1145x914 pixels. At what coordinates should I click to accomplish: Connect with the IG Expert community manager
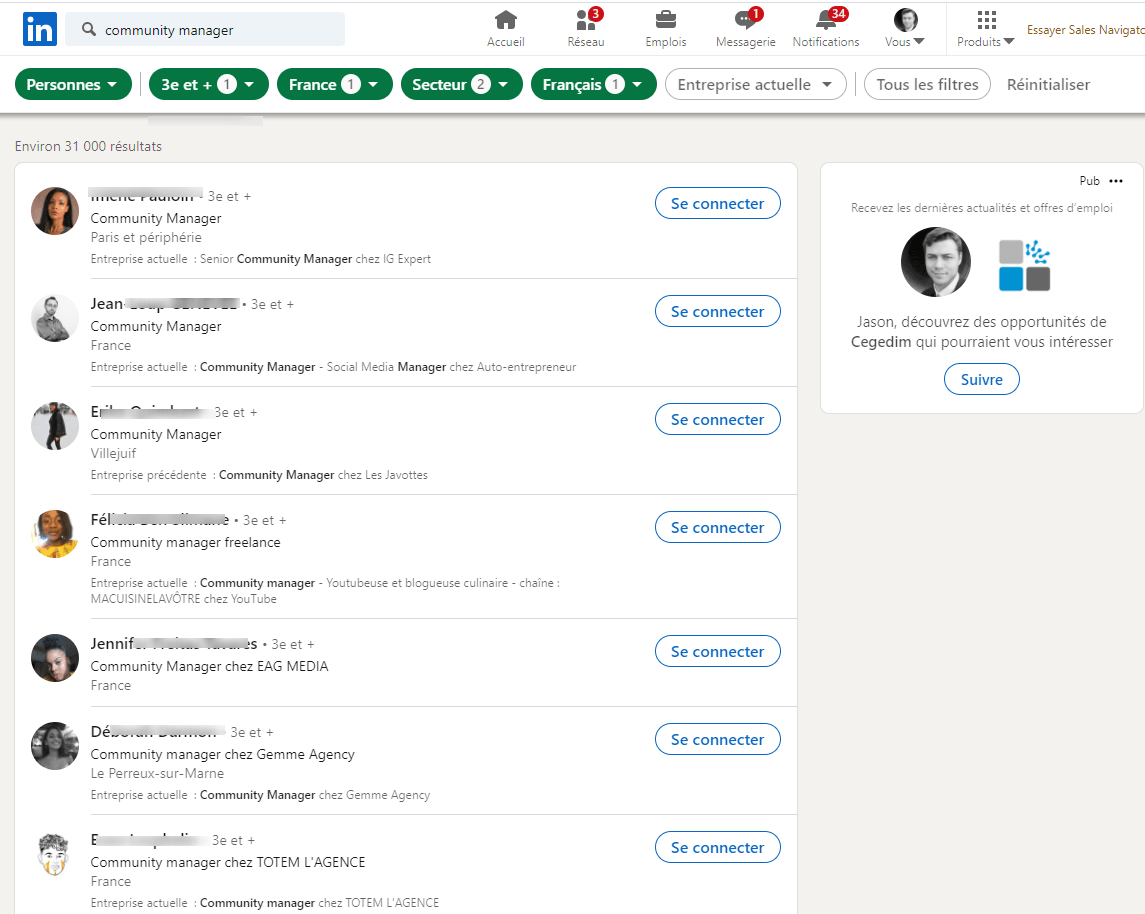[x=718, y=204]
